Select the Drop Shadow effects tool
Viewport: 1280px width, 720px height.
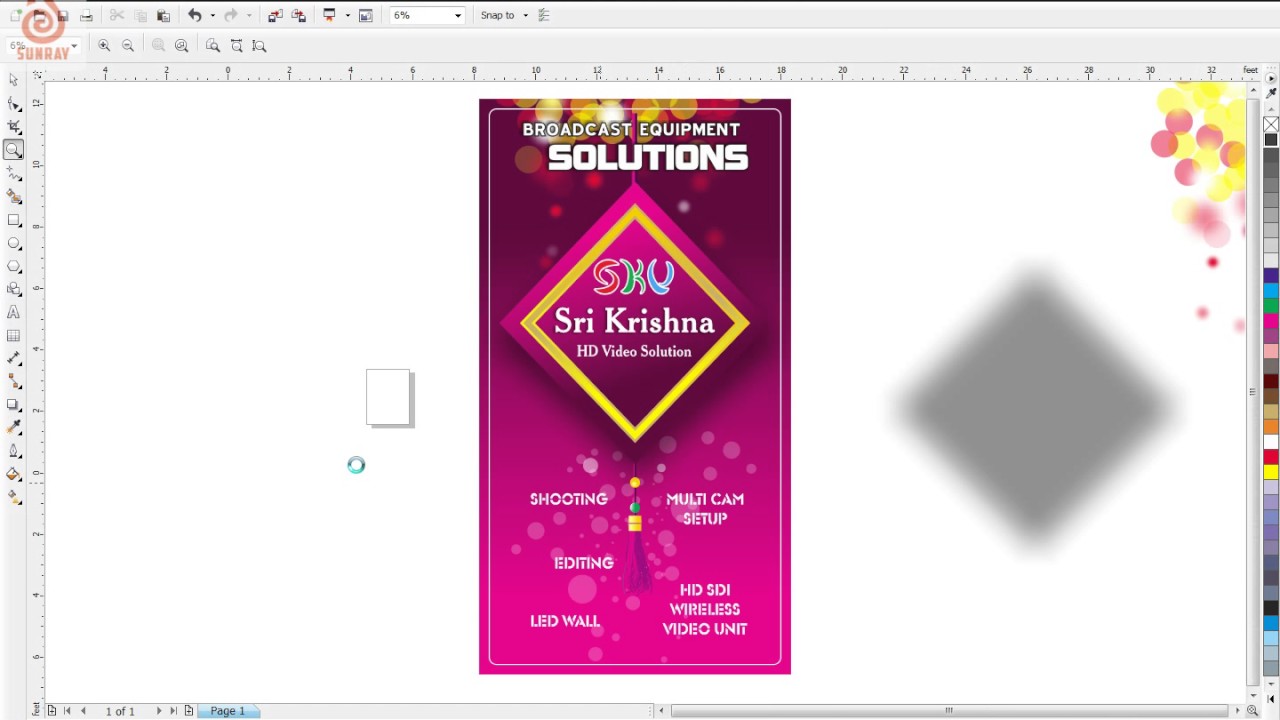coord(13,405)
